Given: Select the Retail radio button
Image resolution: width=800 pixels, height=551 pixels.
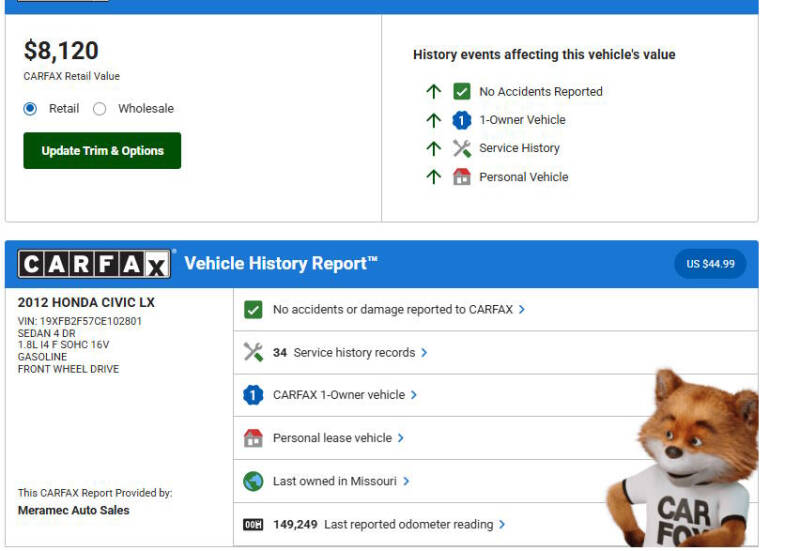Looking at the screenshot, I should coord(30,109).
